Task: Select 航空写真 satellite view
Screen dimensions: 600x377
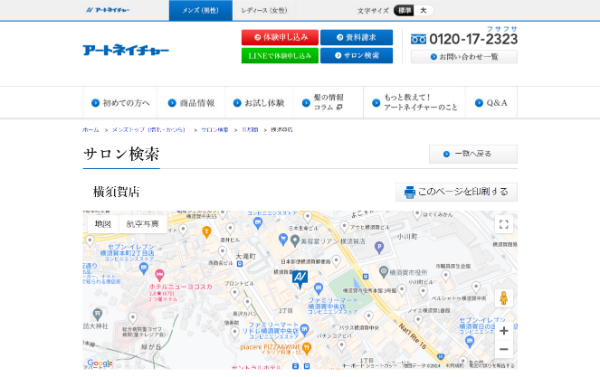Action: click(142, 224)
